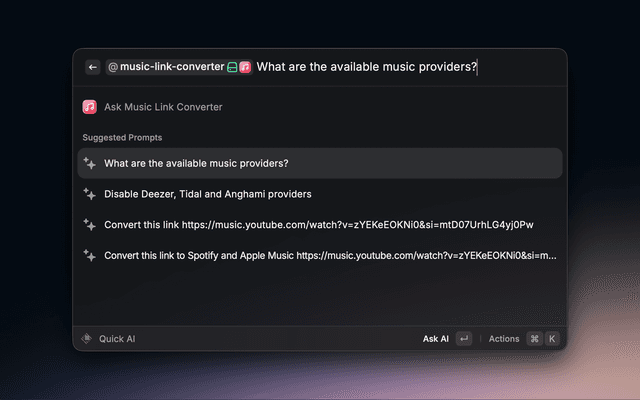Click the Quick AI icon in bottom bar
This screenshot has width=640, height=400.
pyautogui.click(x=88, y=339)
